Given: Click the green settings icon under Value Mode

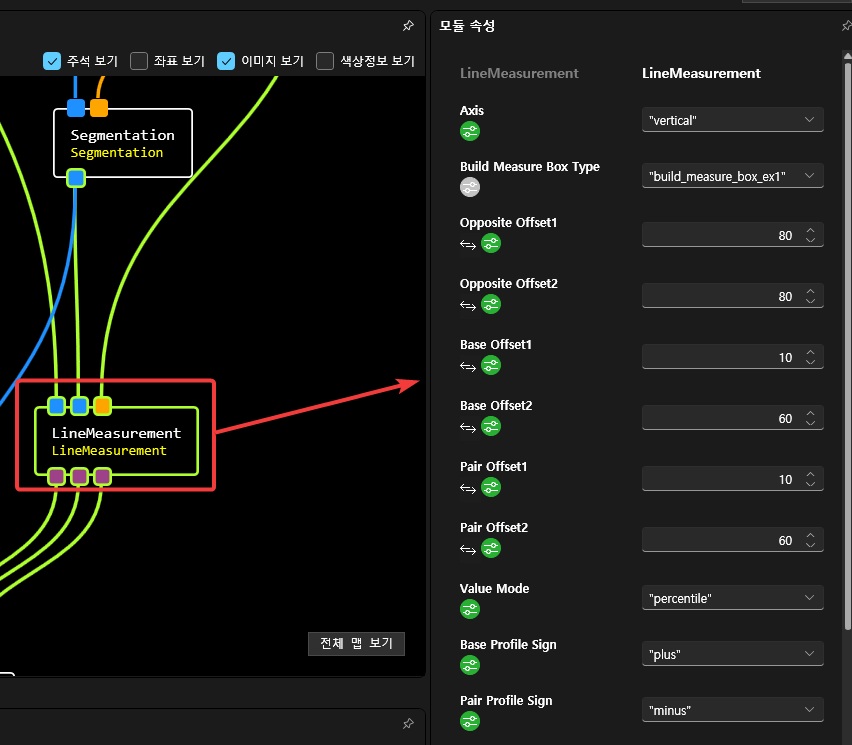Looking at the screenshot, I should pyautogui.click(x=470, y=609).
